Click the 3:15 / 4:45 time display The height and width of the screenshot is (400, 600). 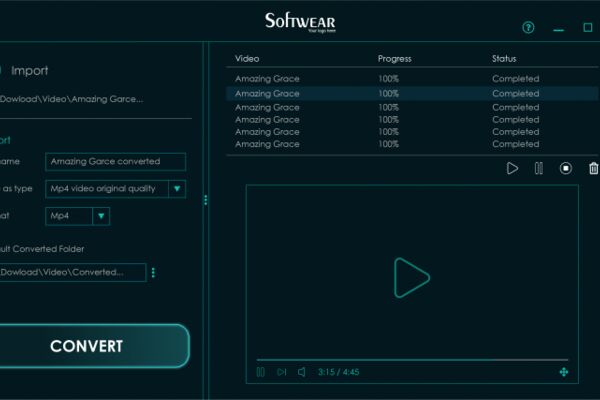(x=339, y=372)
